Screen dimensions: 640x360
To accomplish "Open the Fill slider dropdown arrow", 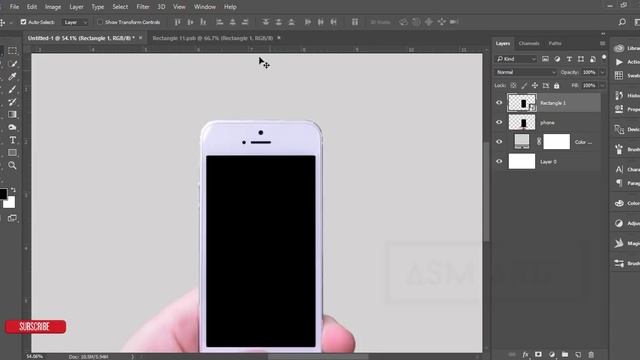I will 602,86.
